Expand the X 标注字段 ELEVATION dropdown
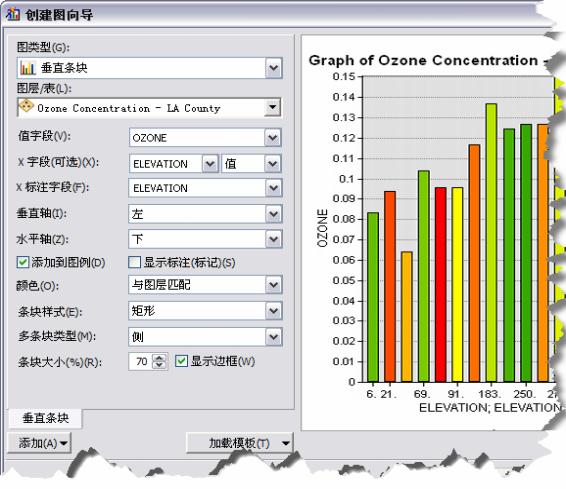The height and width of the screenshot is (489, 566). click(x=274, y=188)
